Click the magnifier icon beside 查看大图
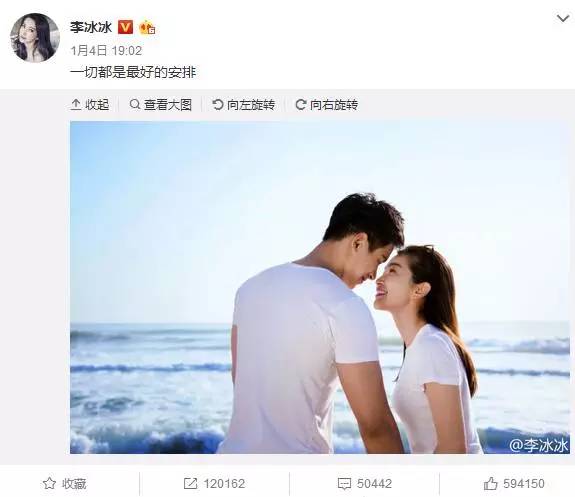The image size is (575, 497). click(x=135, y=105)
